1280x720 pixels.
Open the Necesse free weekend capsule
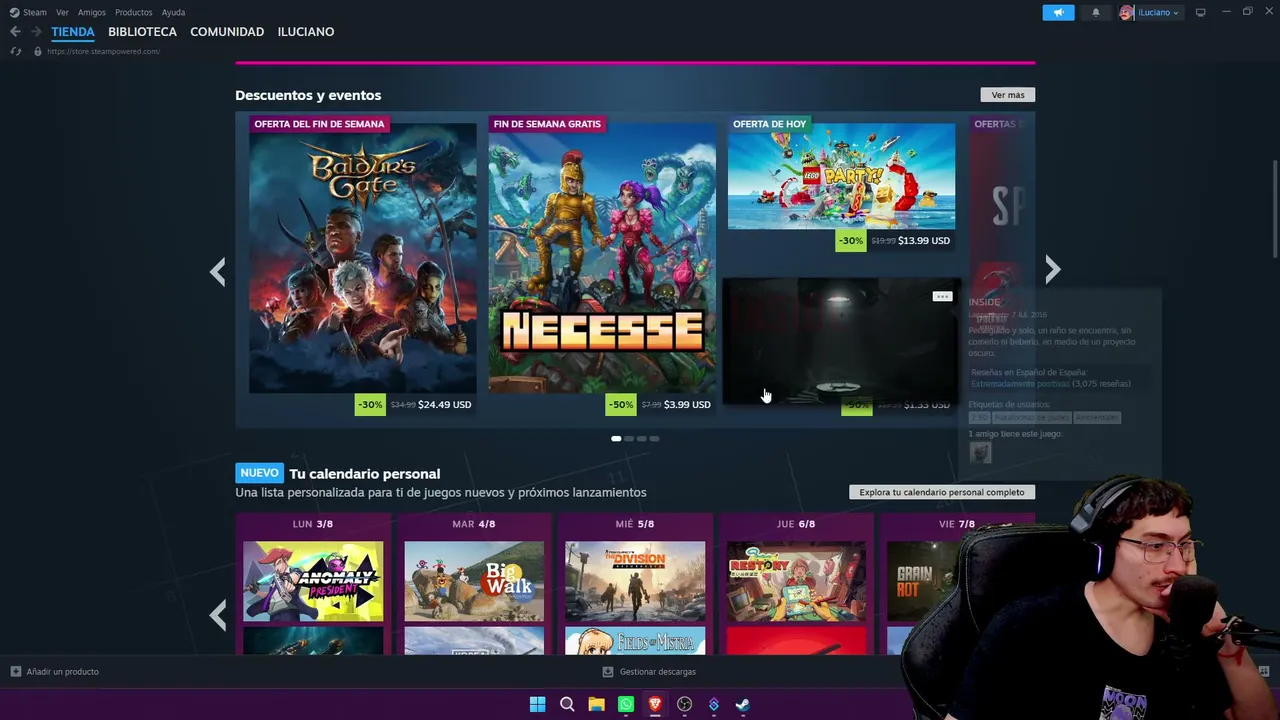point(602,258)
